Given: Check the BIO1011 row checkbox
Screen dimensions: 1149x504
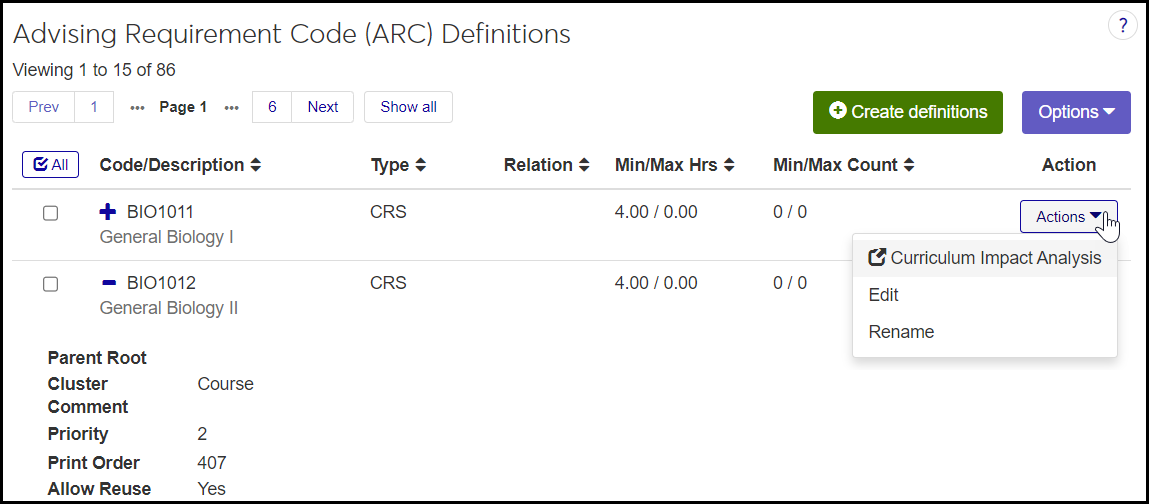Looking at the screenshot, I should 50,213.
